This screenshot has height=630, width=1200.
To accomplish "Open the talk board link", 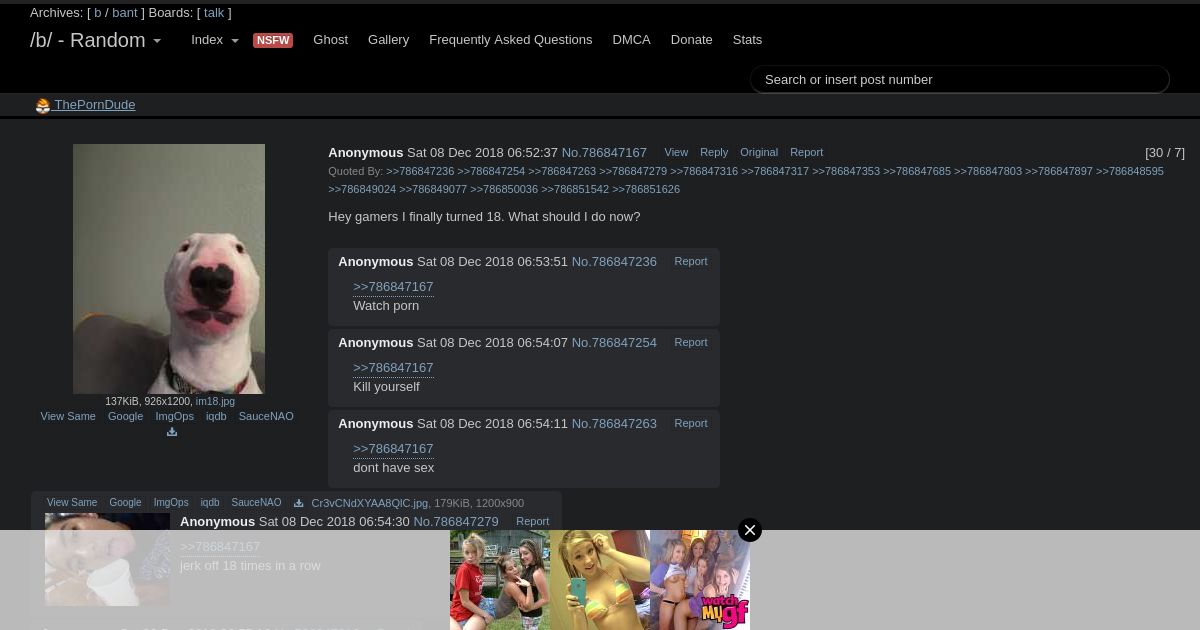I will (214, 13).
